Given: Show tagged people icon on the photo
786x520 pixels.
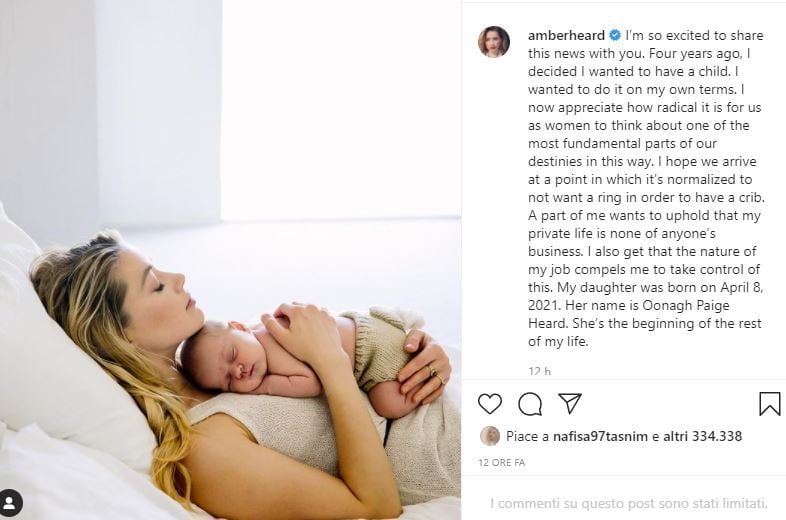Looking at the screenshot, I should pyautogui.click(x=11, y=502).
